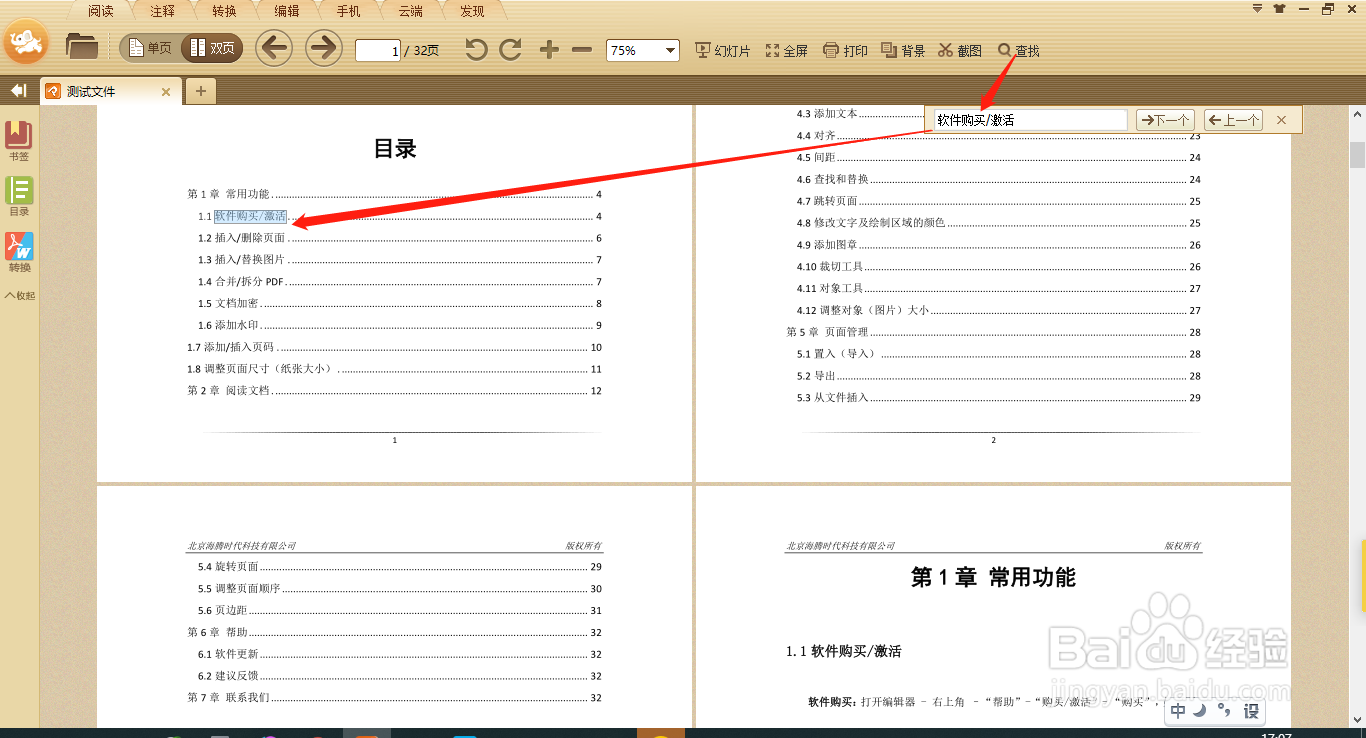Open the 云端 cloud tab
Image resolution: width=1366 pixels, height=738 pixels.
point(409,11)
